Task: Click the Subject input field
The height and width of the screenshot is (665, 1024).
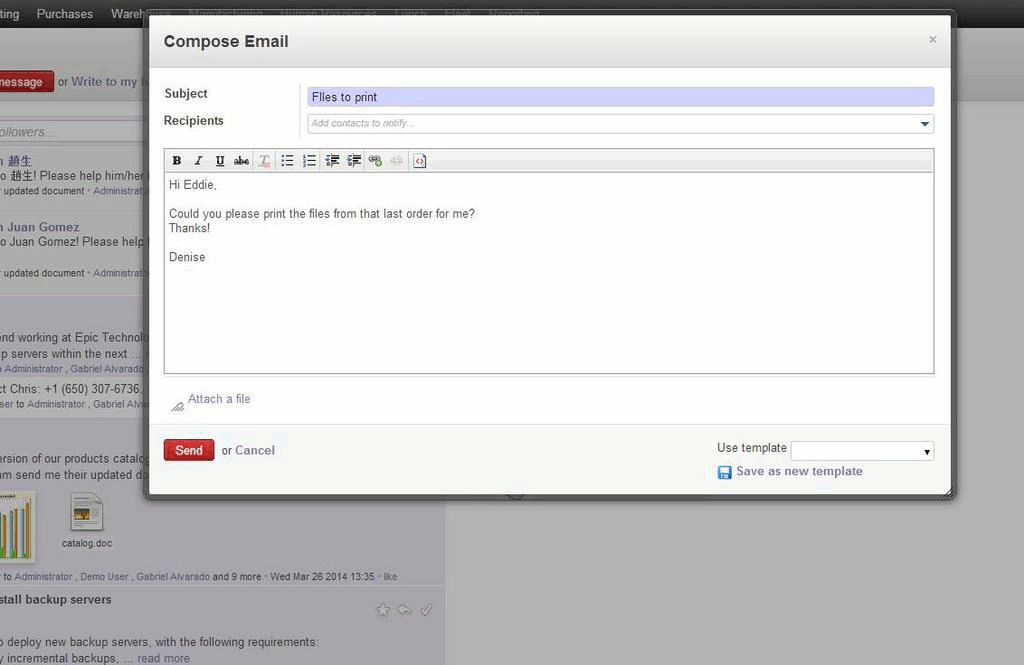Action: click(x=620, y=97)
